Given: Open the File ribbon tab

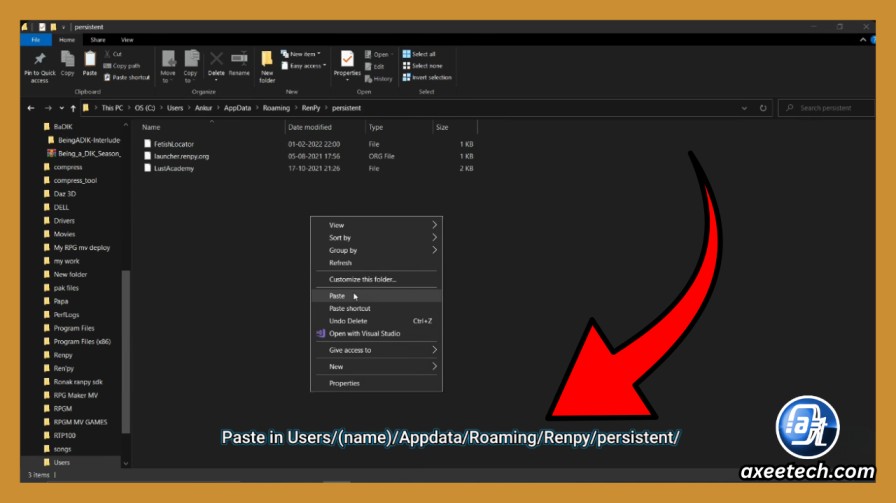Looking at the screenshot, I should point(36,40).
